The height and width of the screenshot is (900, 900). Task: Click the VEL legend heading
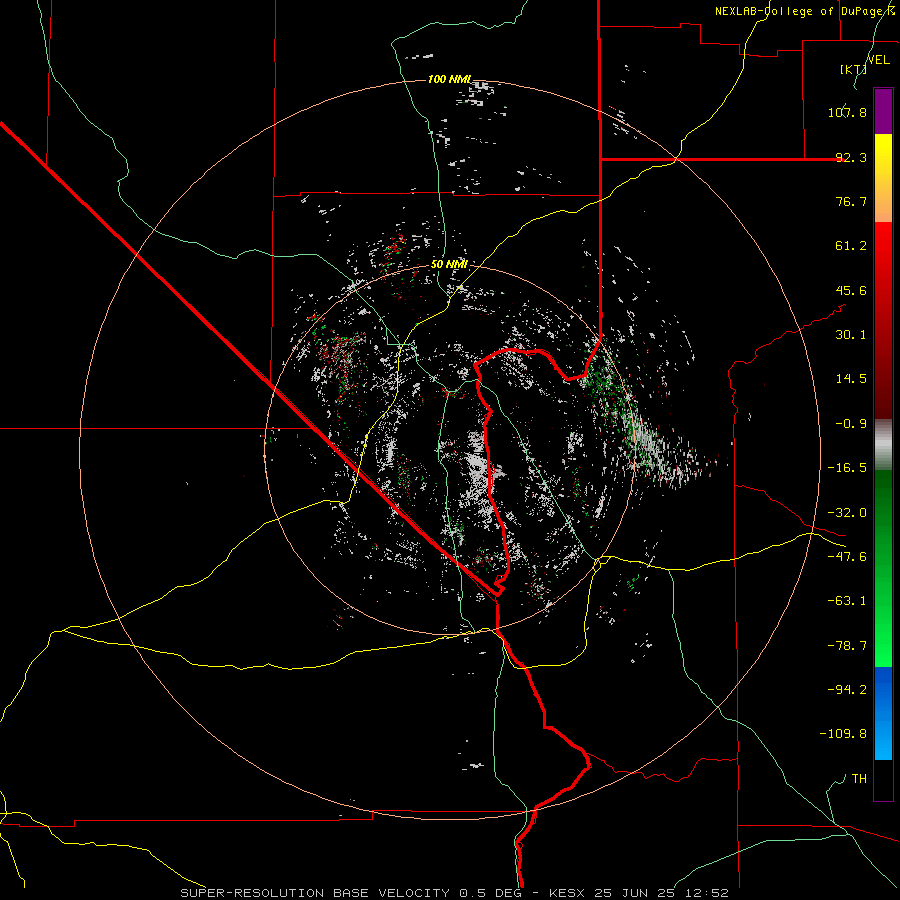878,60
